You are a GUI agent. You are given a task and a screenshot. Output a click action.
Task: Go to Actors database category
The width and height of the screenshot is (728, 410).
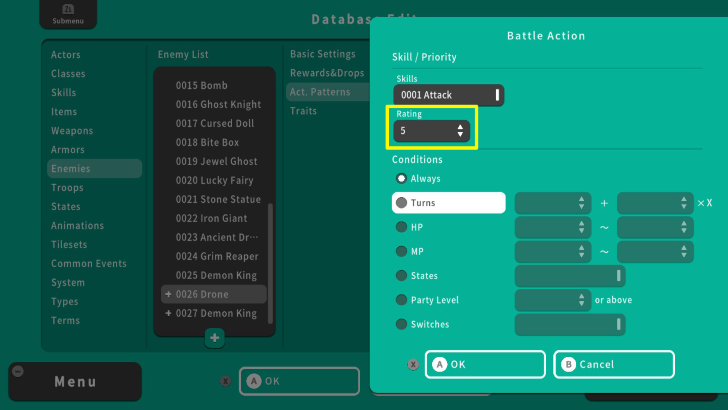point(65,55)
